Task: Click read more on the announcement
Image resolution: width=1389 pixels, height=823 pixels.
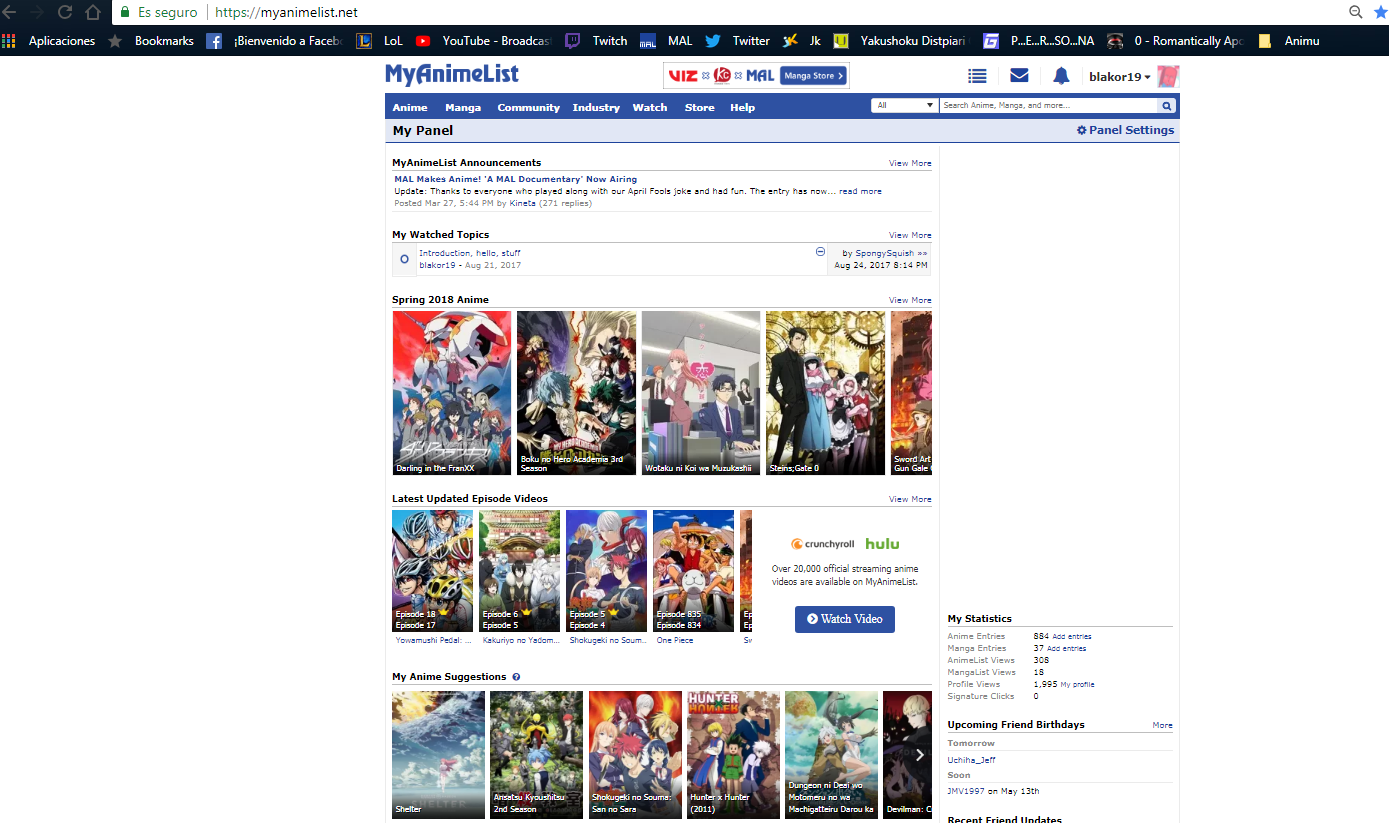Action: click(860, 191)
